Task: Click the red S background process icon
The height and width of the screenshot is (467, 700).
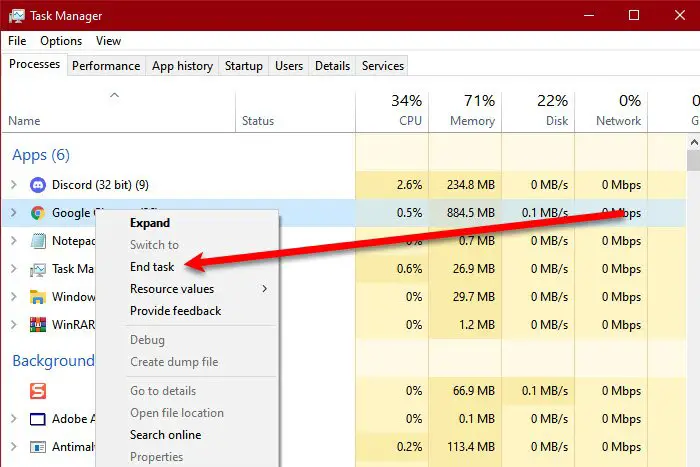Action: click(x=38, y=391)
